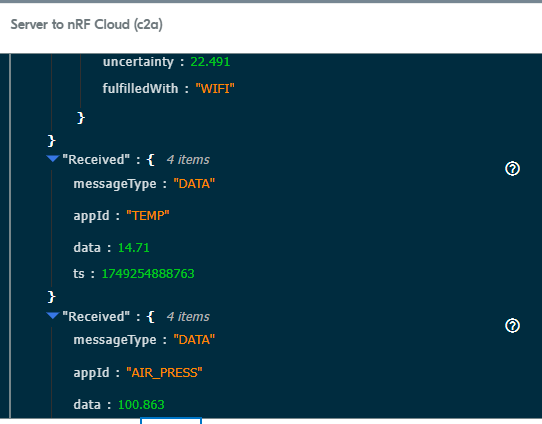The width and height of the screenshot is (542, 424).
Task: Open help for the AIR_PRESS Received message
Action: (512, 326)
